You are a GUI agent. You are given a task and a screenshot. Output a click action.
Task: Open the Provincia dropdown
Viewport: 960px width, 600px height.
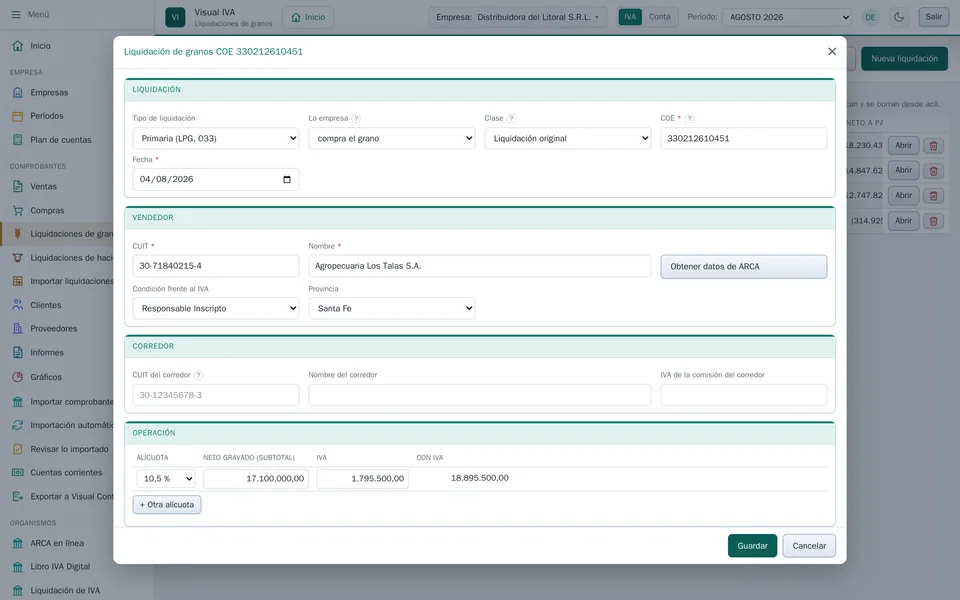[392, 309]
